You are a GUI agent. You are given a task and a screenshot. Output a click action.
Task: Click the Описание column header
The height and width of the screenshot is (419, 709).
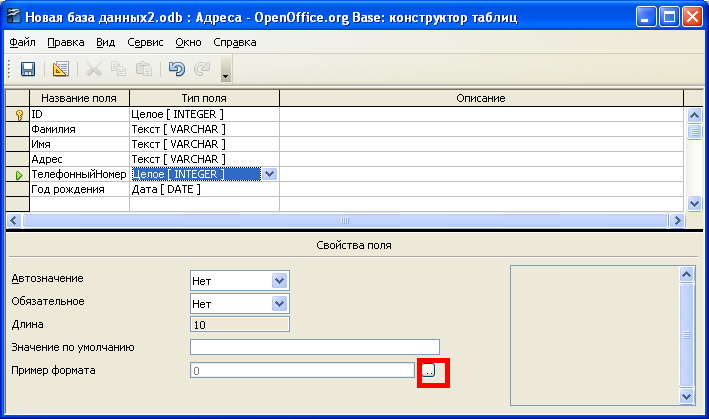tap(481, 98)
